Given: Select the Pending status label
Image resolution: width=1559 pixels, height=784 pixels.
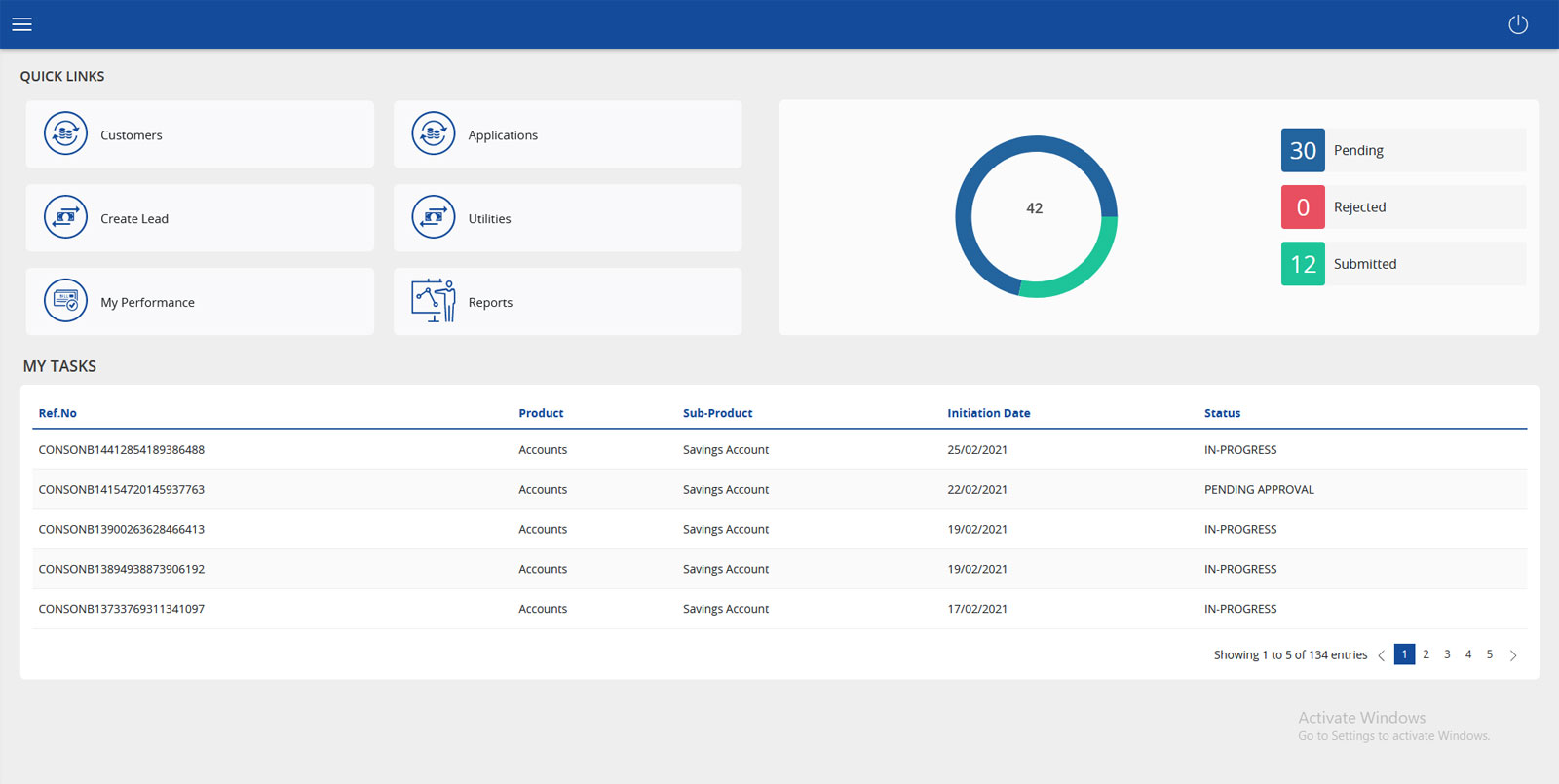Looking at the screenshot, I should [1358, 150].
